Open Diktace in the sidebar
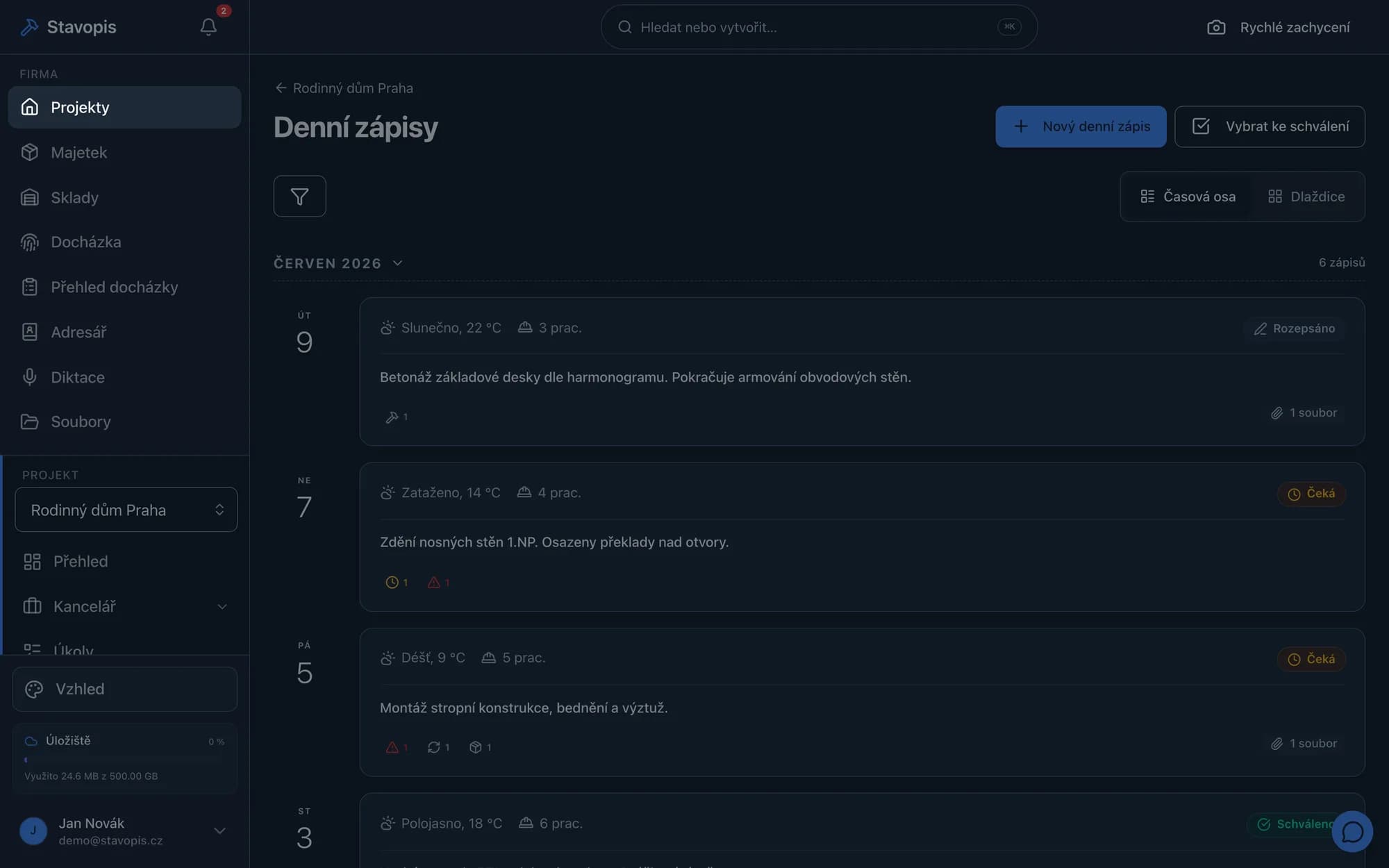Screen dimensions: 1389x868 (124, 377)
